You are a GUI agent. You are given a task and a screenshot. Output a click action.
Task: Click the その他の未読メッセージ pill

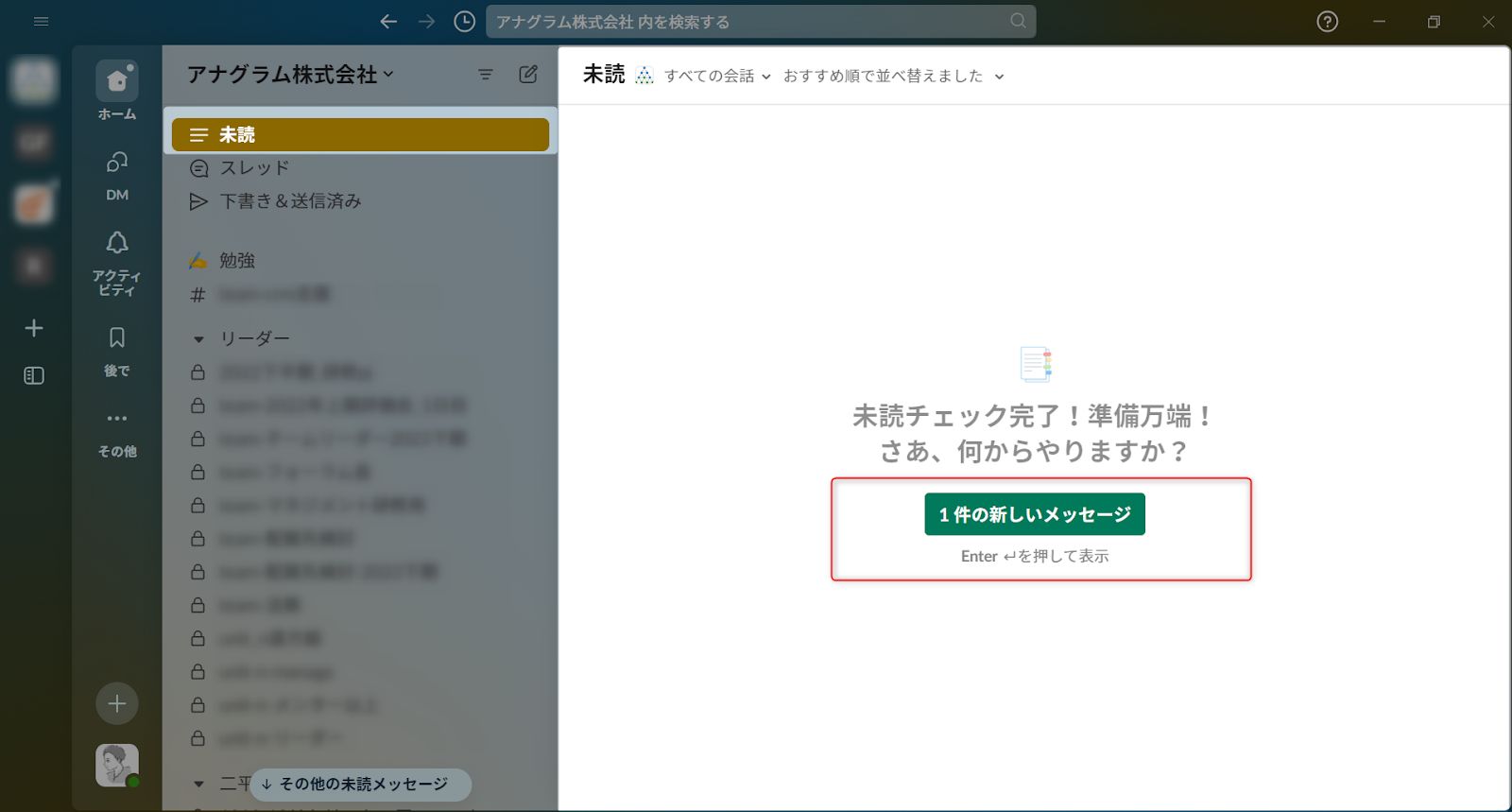(x=361, y=785)
